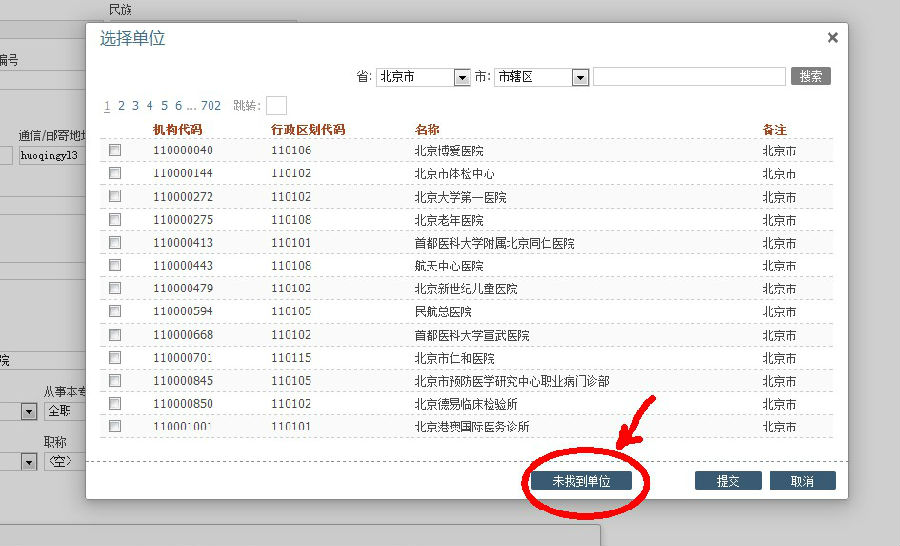Check the box for 北京博爱医院

tap(115, 150)
